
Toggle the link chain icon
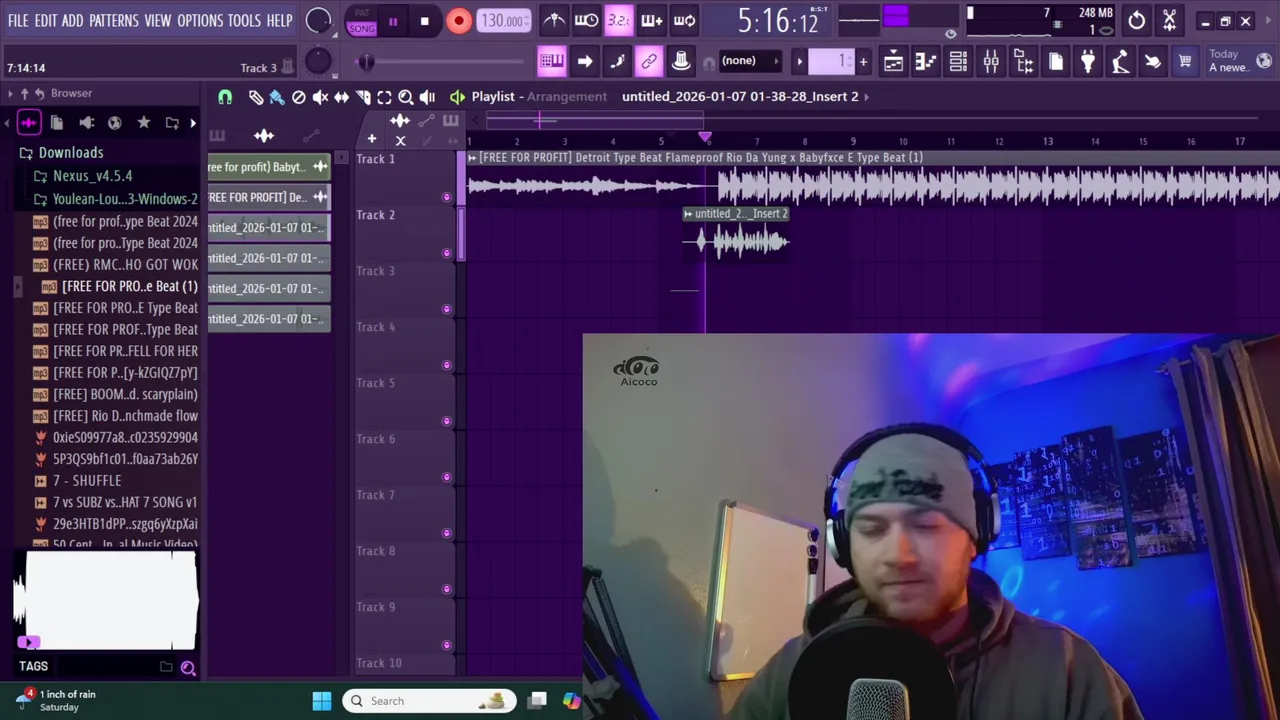[649, 61]
